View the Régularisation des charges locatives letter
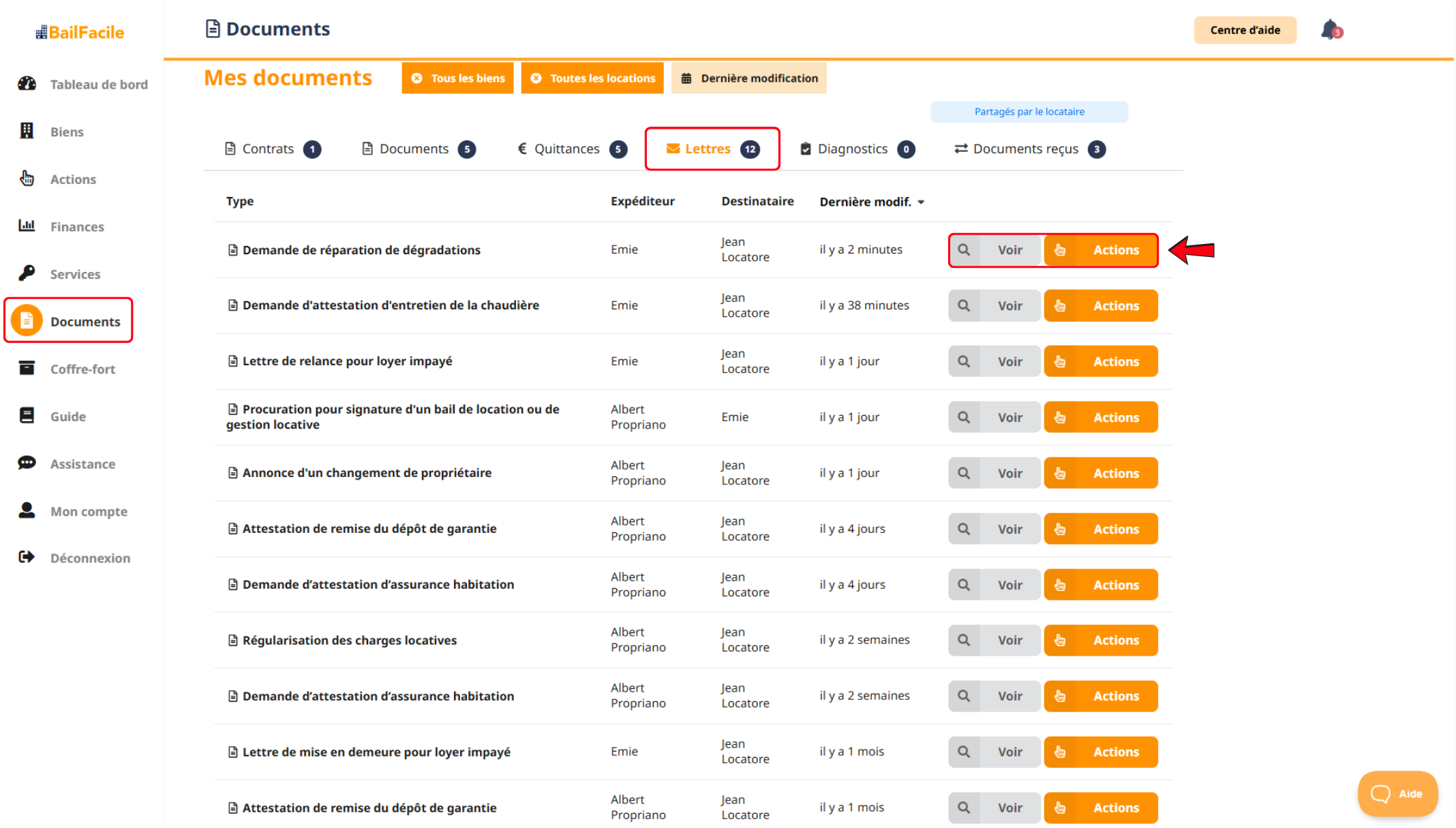1456x828 pixels. [x=995, y=640]
